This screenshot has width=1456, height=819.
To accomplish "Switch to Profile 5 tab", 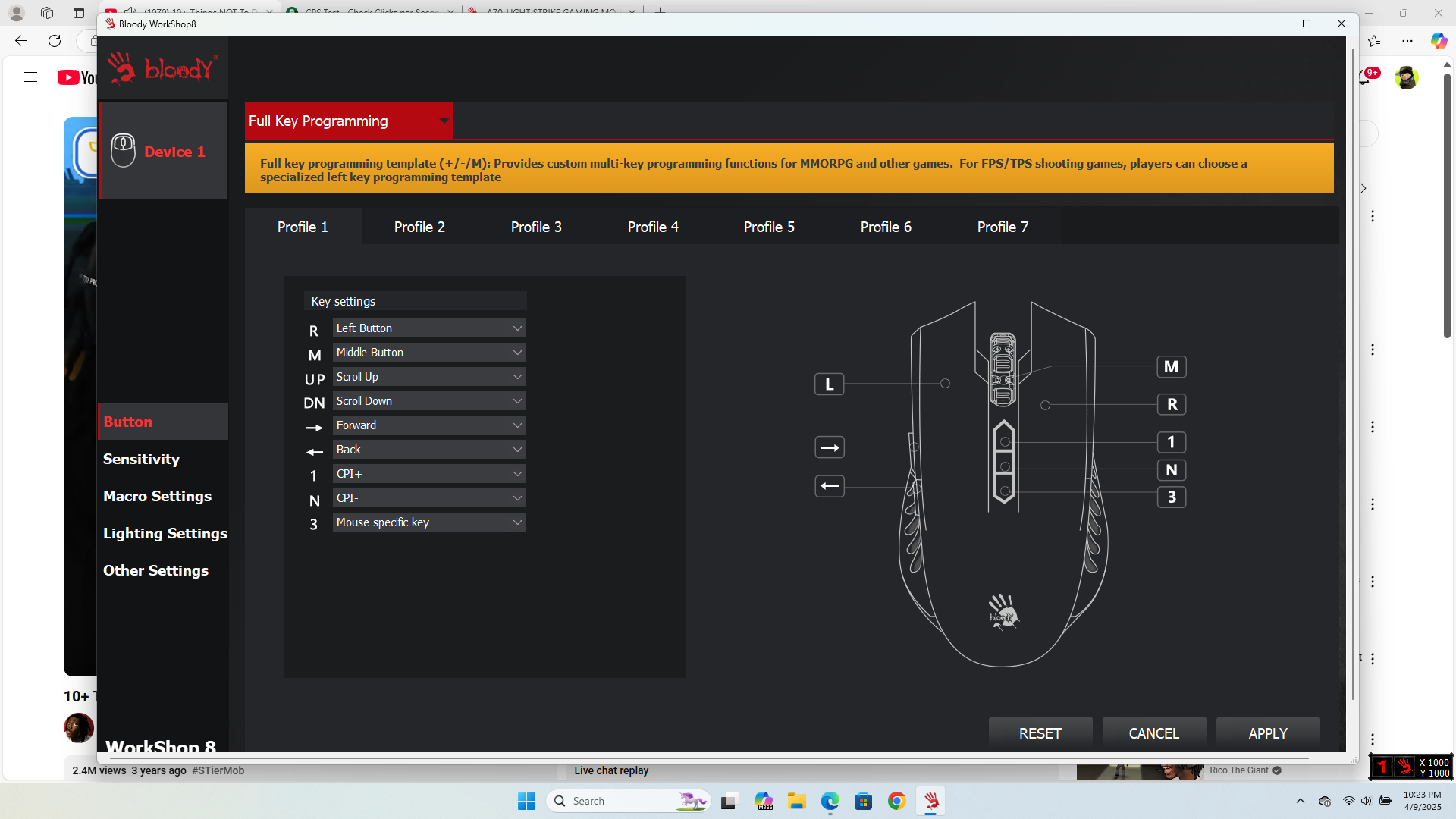I will pyautogui.click(x=769, y=227).
